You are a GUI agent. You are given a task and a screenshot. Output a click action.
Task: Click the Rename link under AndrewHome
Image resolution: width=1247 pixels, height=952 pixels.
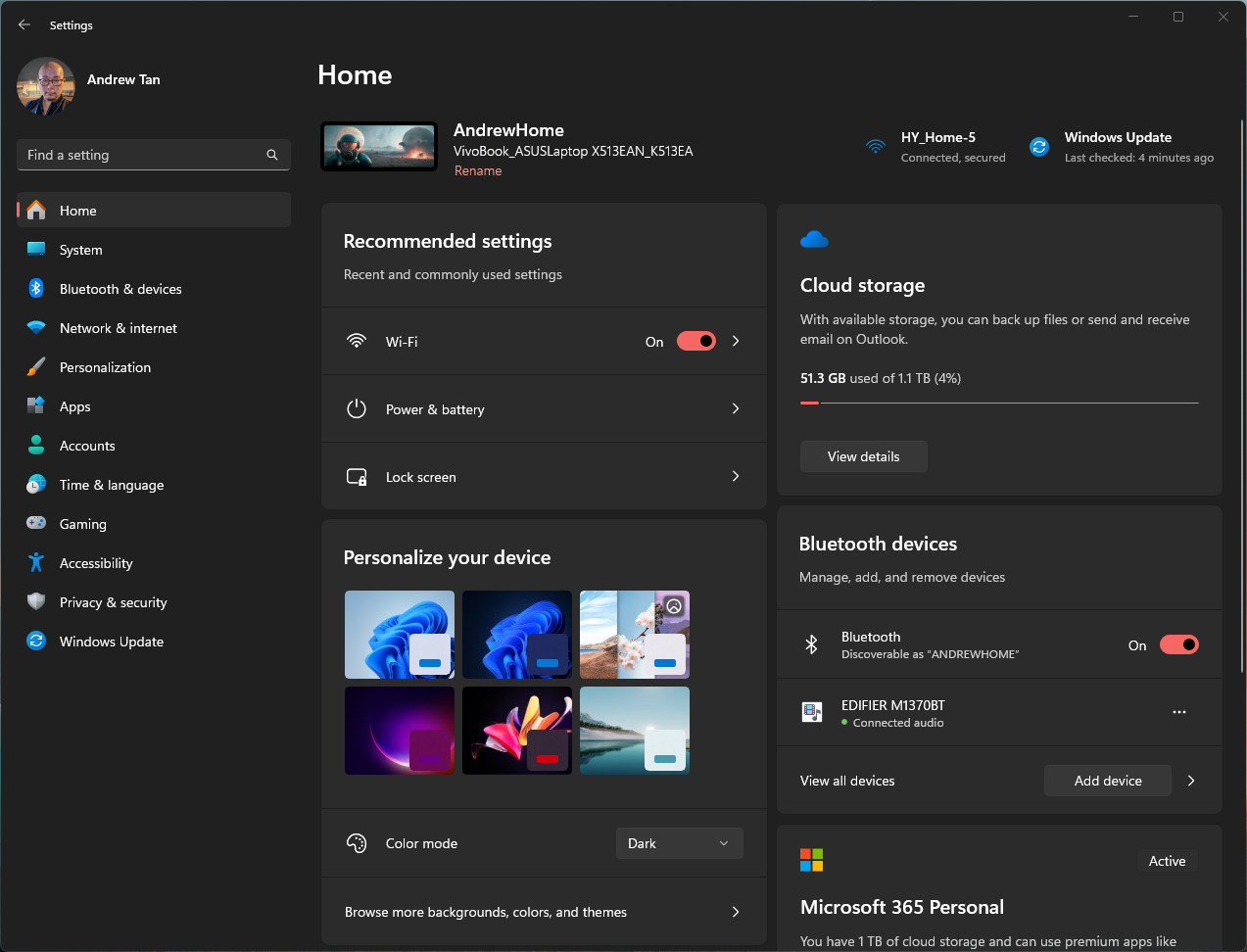(x=478, y=170)
